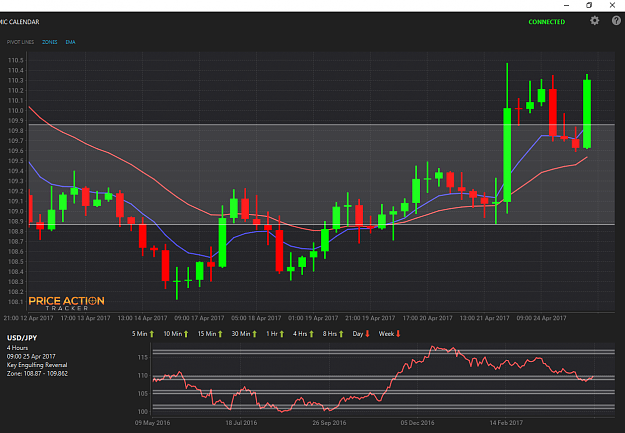This screenshot has height=433, width=625.
Task: Click the USD/JPY symbol label
Action: [x=22, y=338]
